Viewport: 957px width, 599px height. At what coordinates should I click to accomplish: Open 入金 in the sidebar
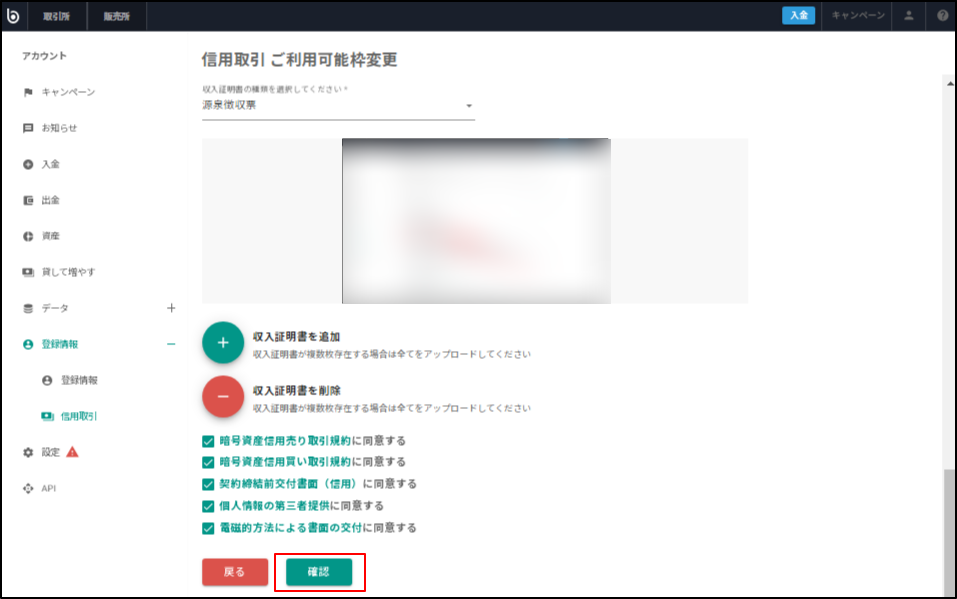click(x=50, y=164)
